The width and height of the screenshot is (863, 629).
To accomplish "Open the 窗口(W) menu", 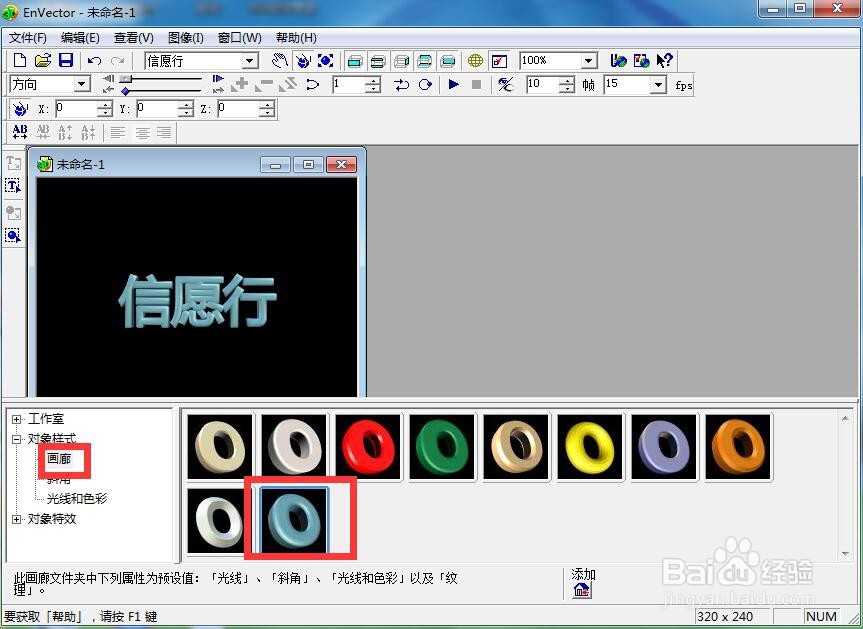I will pos(239,37).
